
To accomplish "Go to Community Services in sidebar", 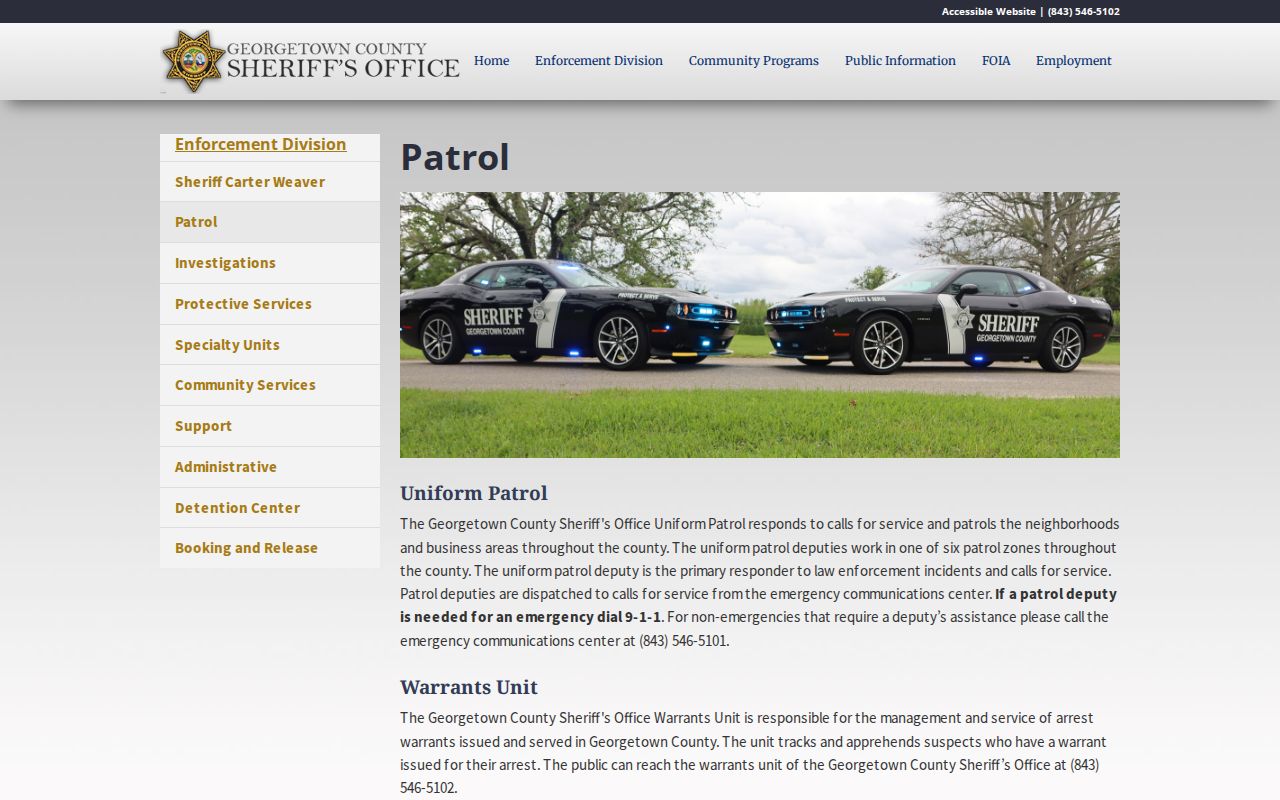I will pos(270,385).
